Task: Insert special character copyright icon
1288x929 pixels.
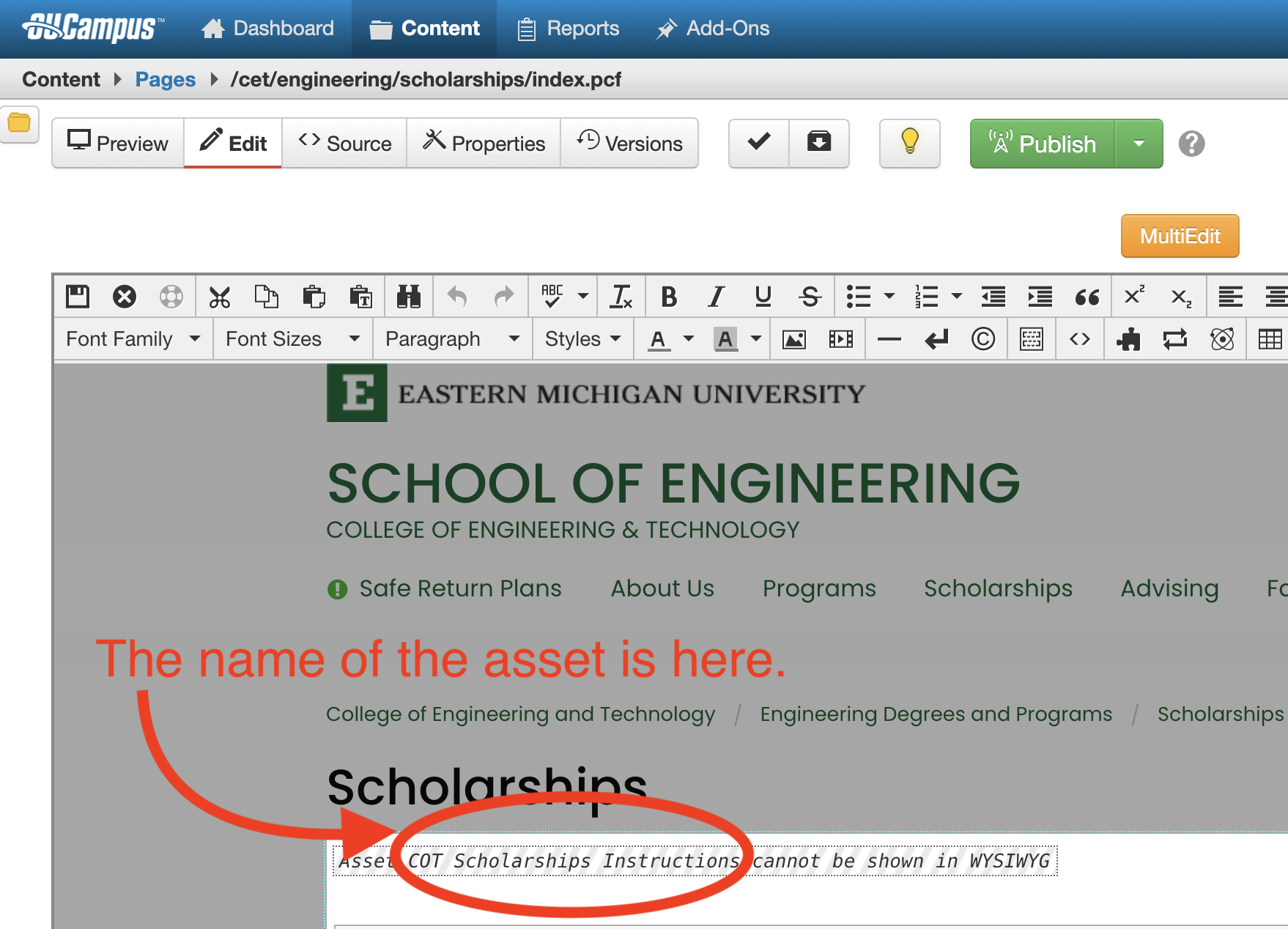Action: pos(983,339)
